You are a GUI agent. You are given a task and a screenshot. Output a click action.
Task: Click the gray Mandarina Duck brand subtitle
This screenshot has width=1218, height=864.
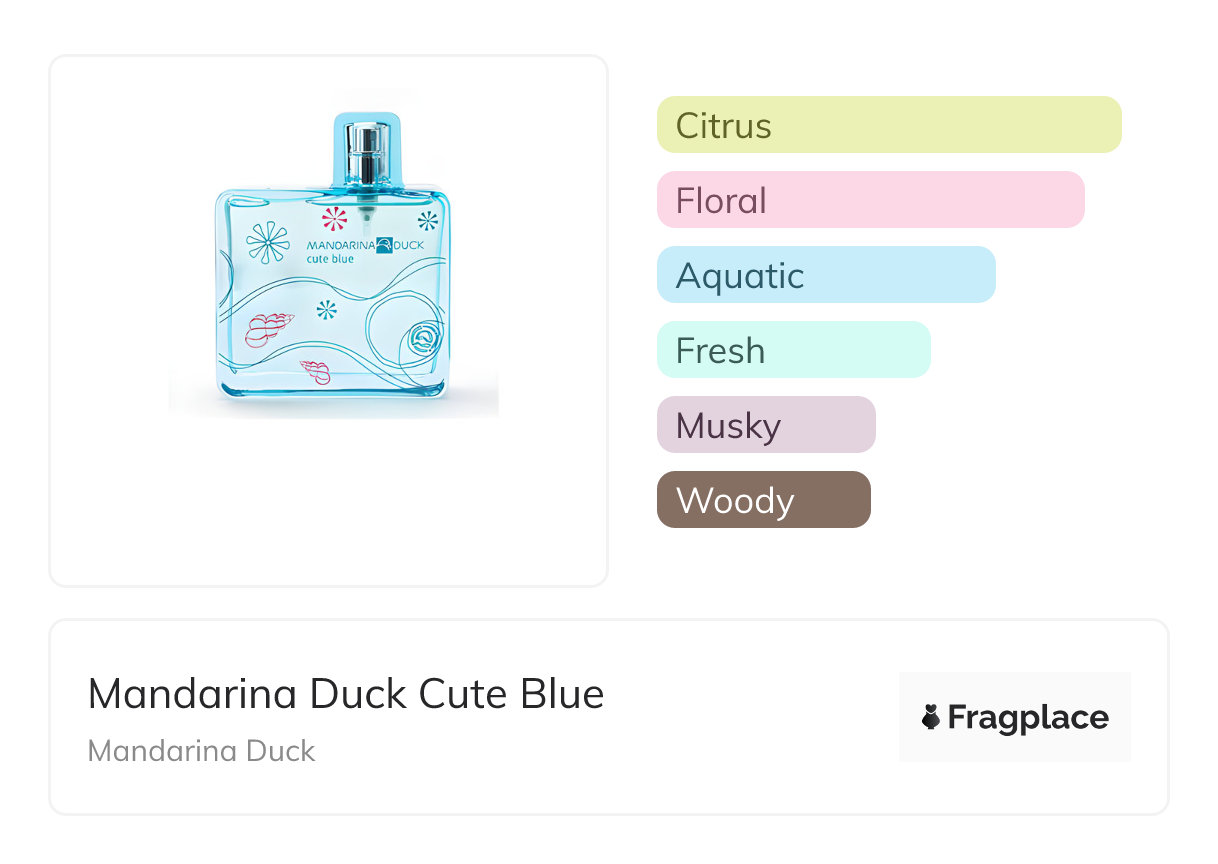point(201,751)
